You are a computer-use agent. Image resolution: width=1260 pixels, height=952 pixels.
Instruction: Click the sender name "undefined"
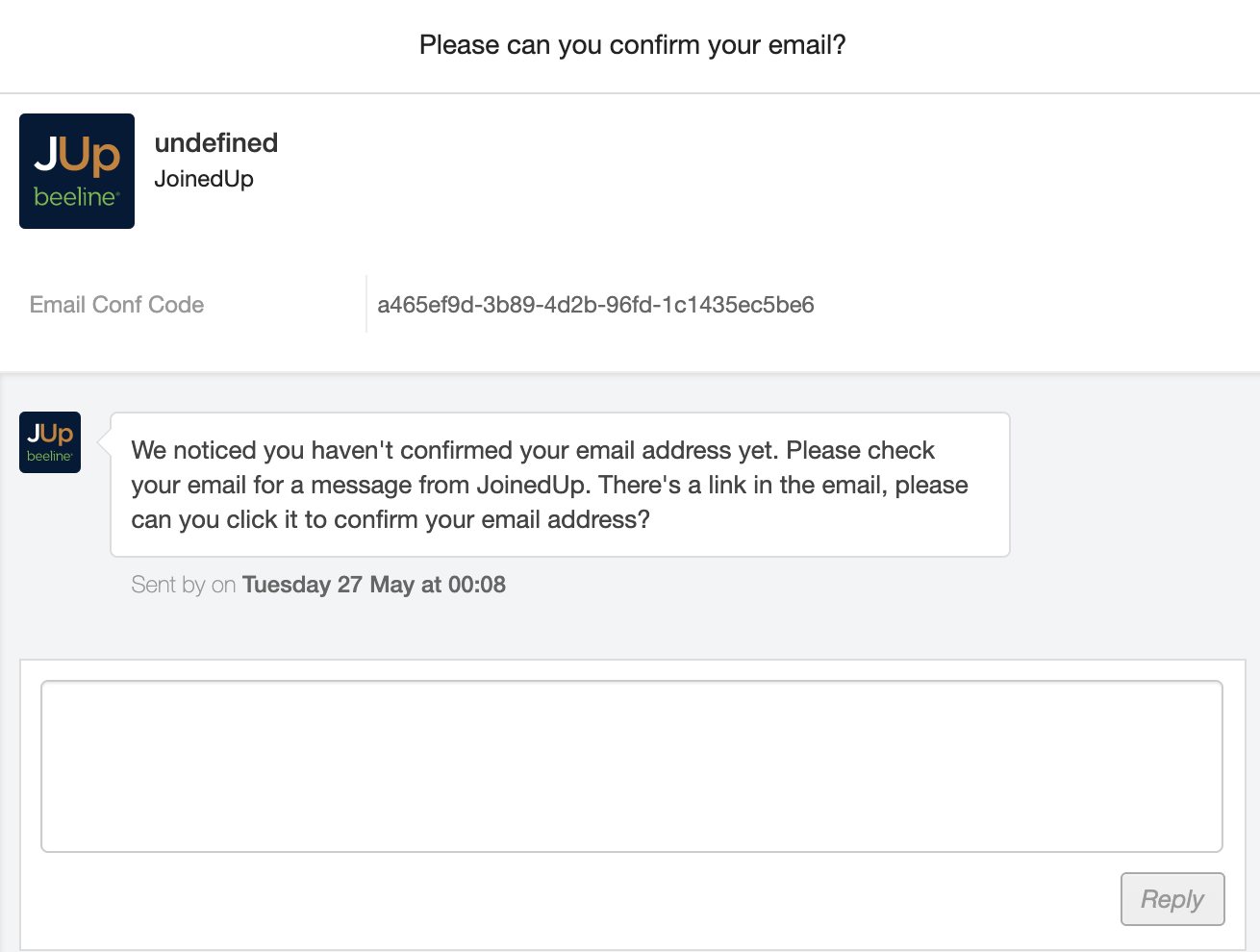[216, 143]
